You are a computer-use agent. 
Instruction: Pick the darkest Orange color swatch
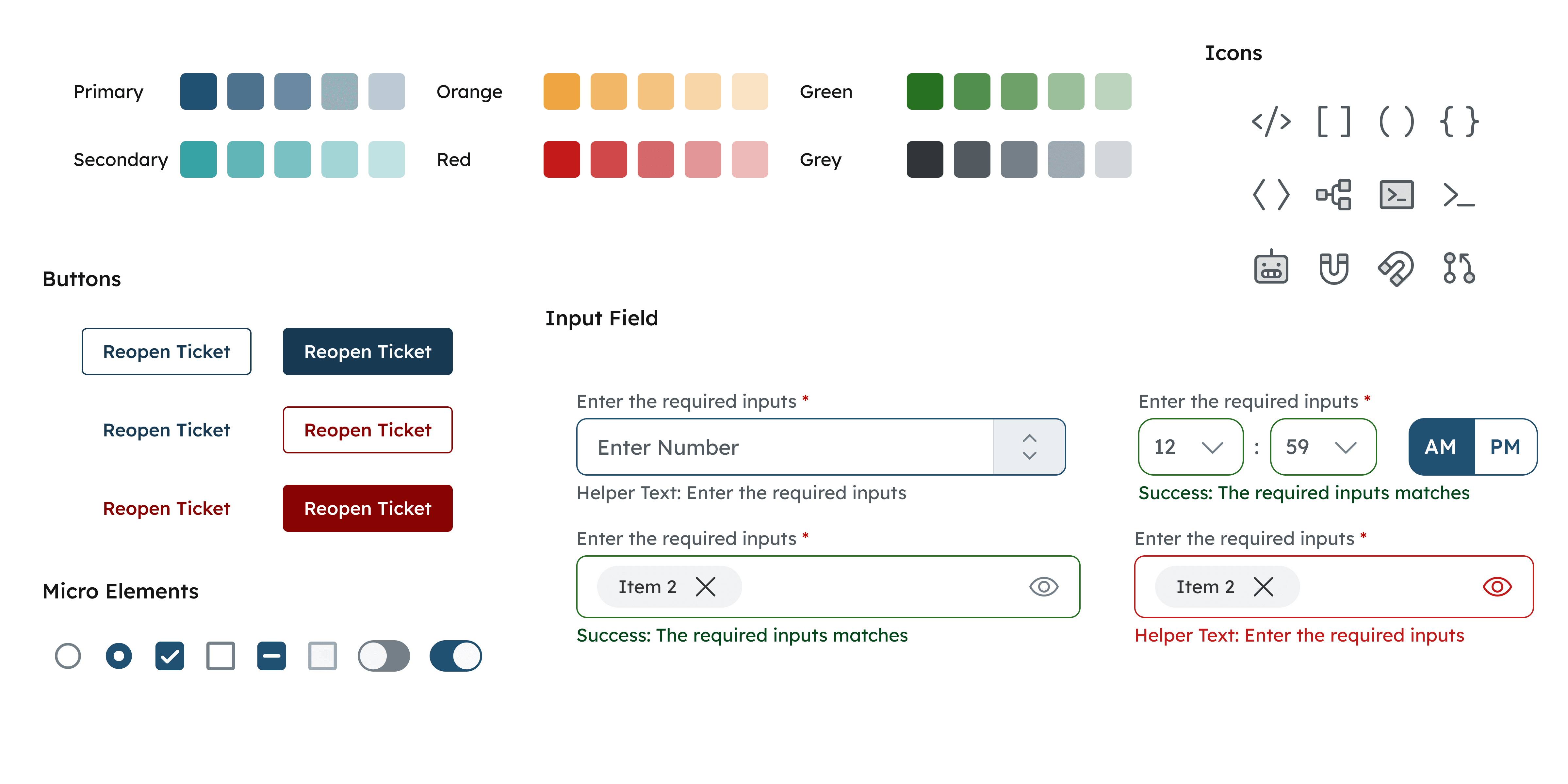click(x=561, y=91)
